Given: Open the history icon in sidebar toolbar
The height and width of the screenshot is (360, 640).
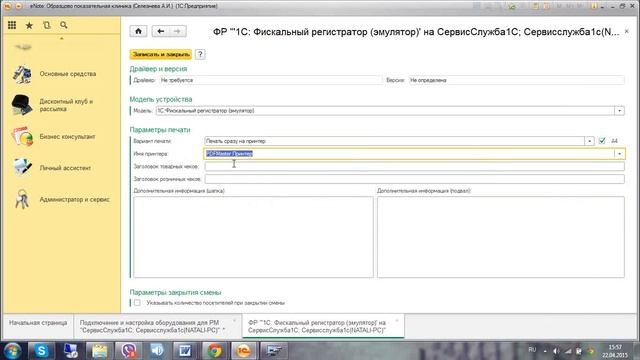Looking at the screenshot, I should pos(47,25).
